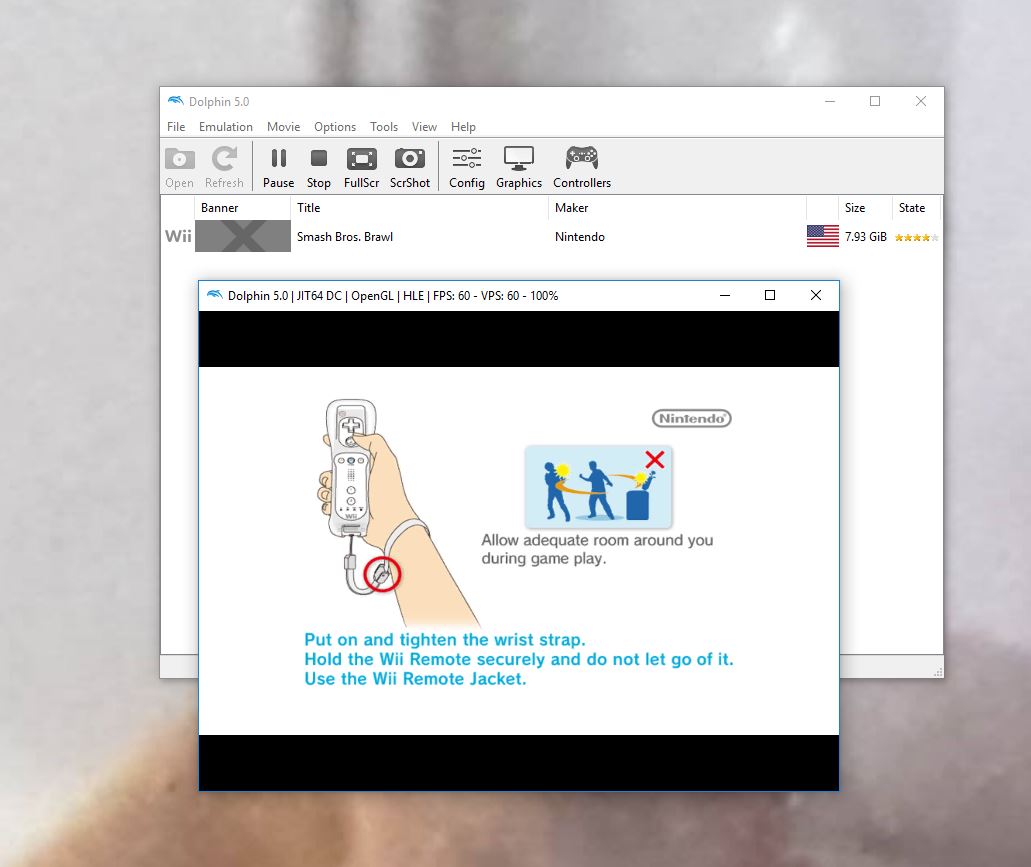Screen dimensions: 1031x867
Task: Click the adequate room warning picture
Action: click(598, 486)
